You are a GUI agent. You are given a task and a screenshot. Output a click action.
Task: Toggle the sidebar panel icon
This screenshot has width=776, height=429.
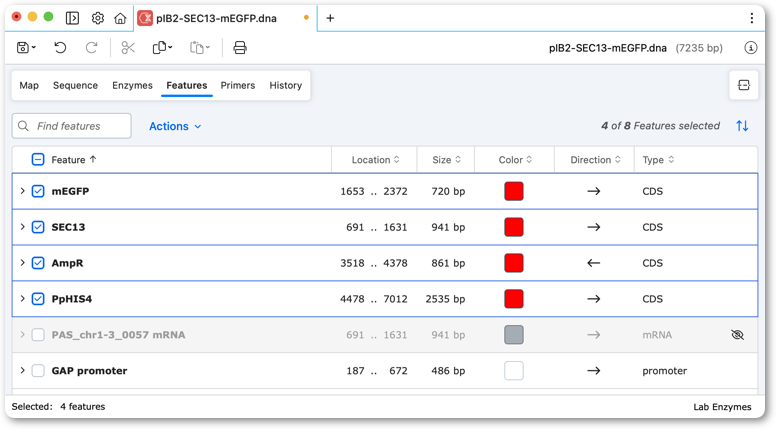72,18
